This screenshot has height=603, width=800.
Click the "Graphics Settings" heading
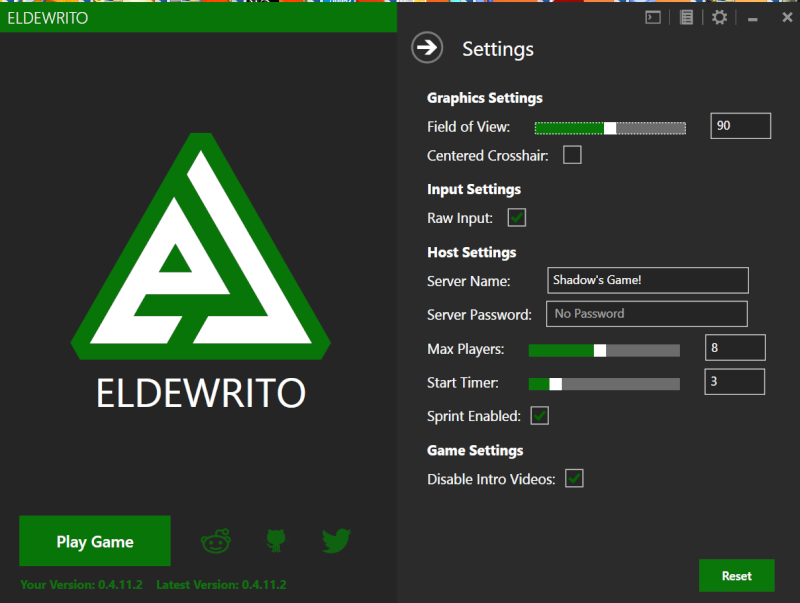485,98
